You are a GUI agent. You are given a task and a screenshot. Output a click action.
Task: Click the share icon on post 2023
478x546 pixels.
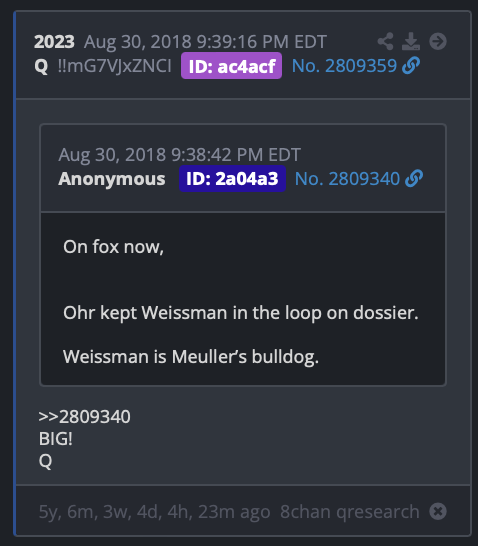coord(385,41)
